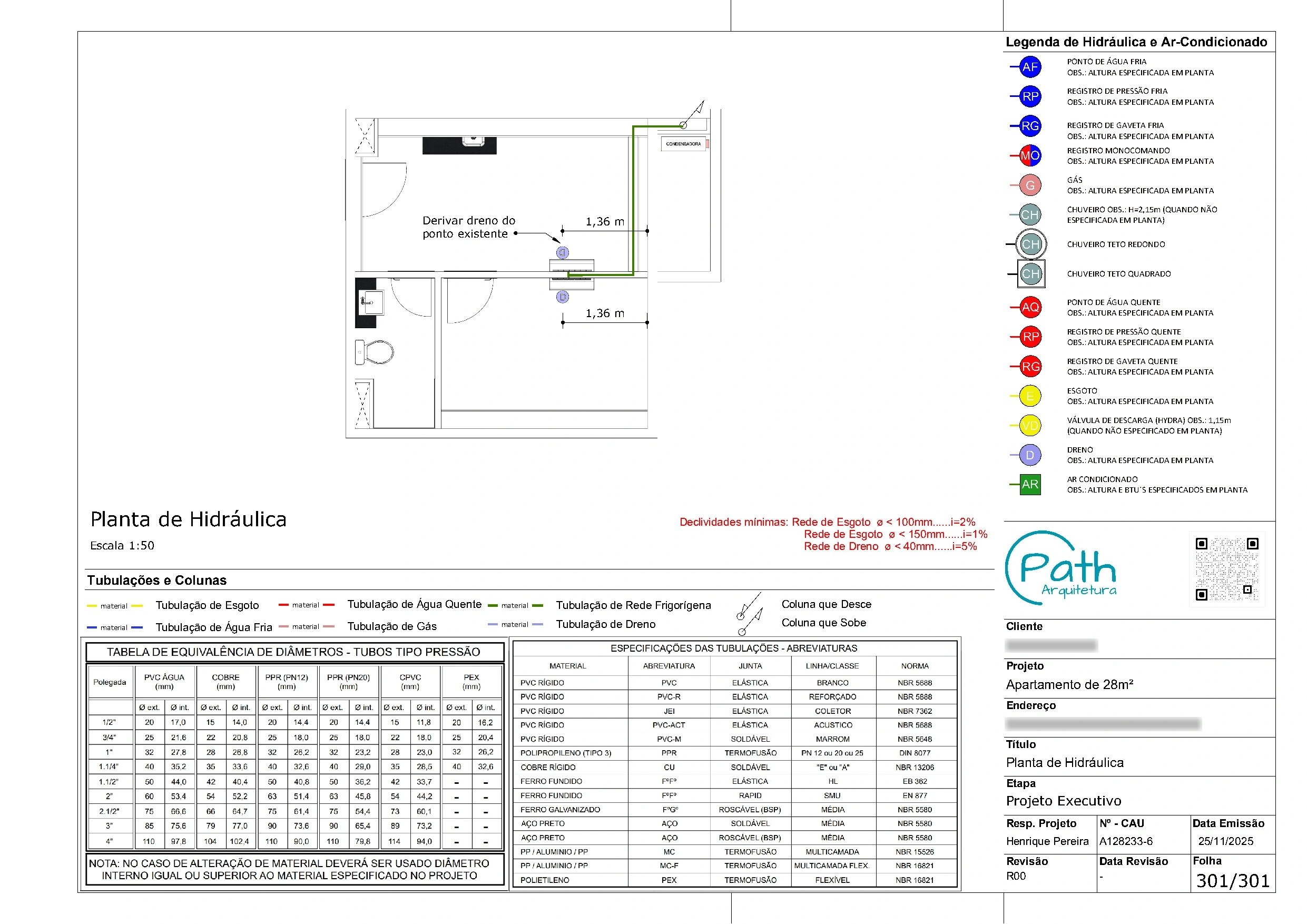The height and width of the screenshot is (924, 1307).
Task: Click the plain CH chuveiro symbol with H=2,15m note
Action: [x=1029, y=214]
